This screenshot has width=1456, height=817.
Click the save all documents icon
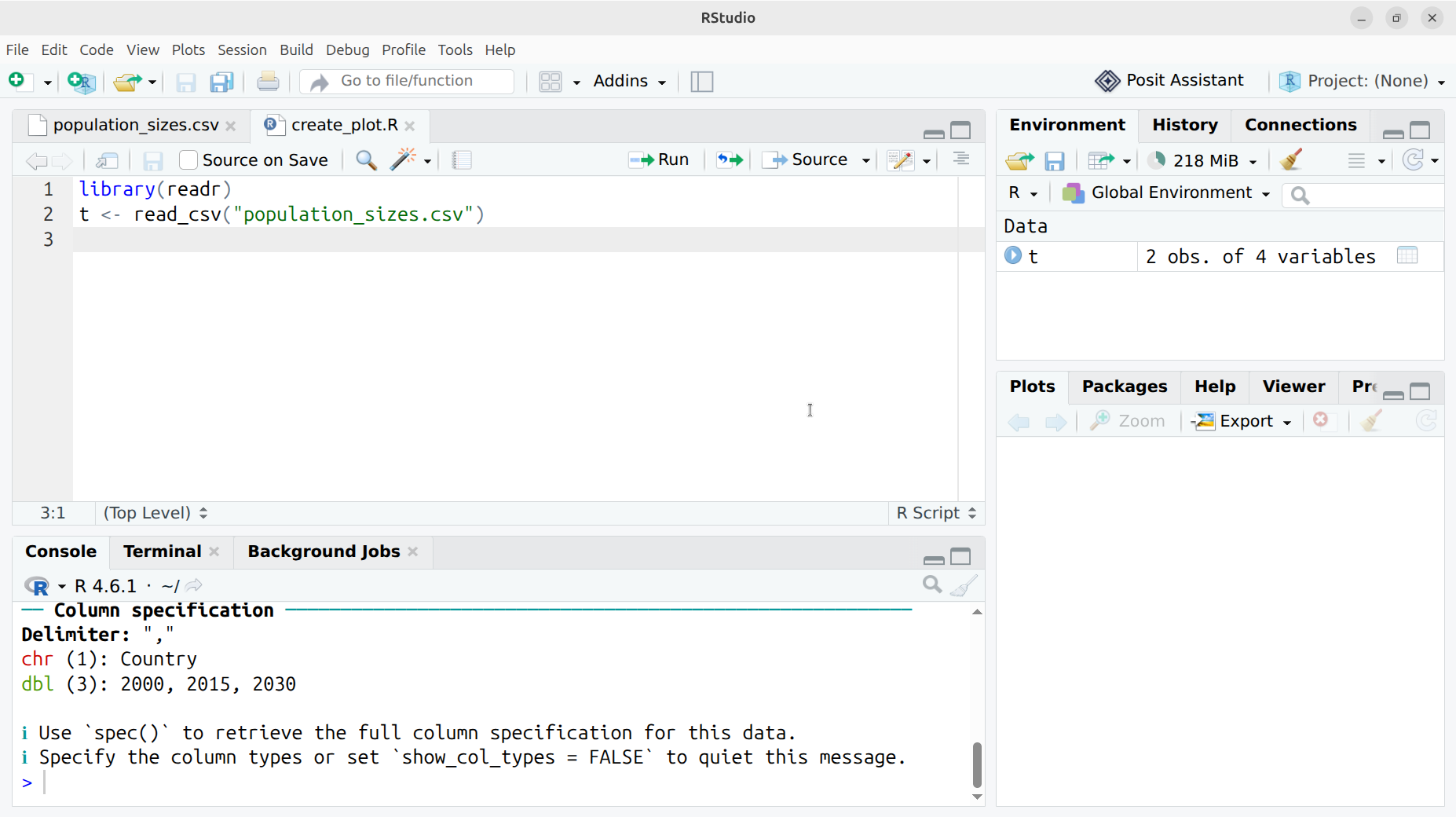222,82
